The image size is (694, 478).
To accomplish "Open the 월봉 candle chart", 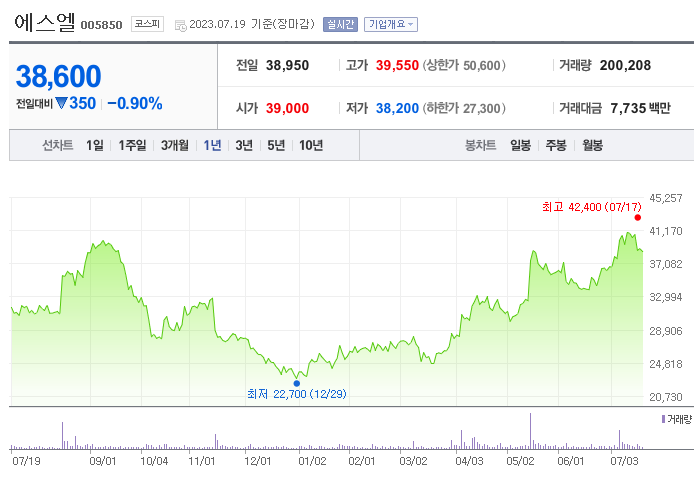I will click(x=592, y=145).
